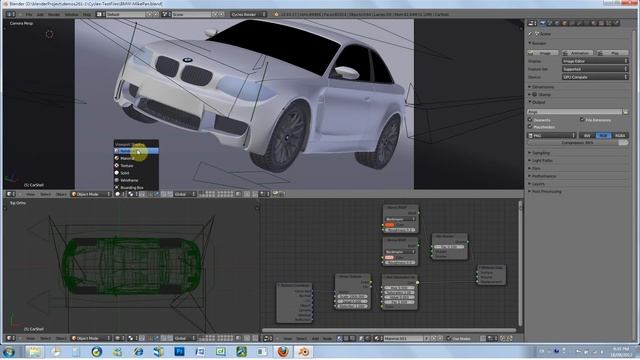
Task: Click the node editor horizontal scrollbar
Action: pyautogui.click(x=389, y=330)
